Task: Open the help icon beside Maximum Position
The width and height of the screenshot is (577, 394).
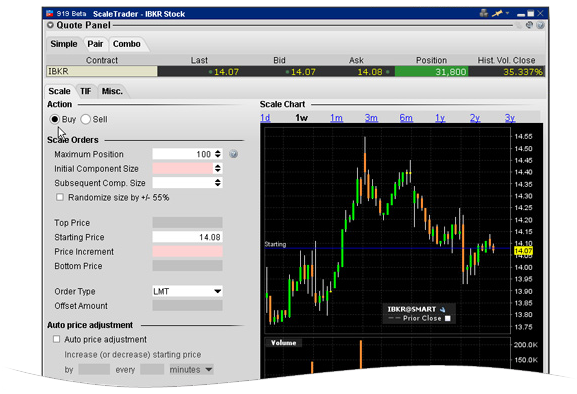Action: click(233, 154)
